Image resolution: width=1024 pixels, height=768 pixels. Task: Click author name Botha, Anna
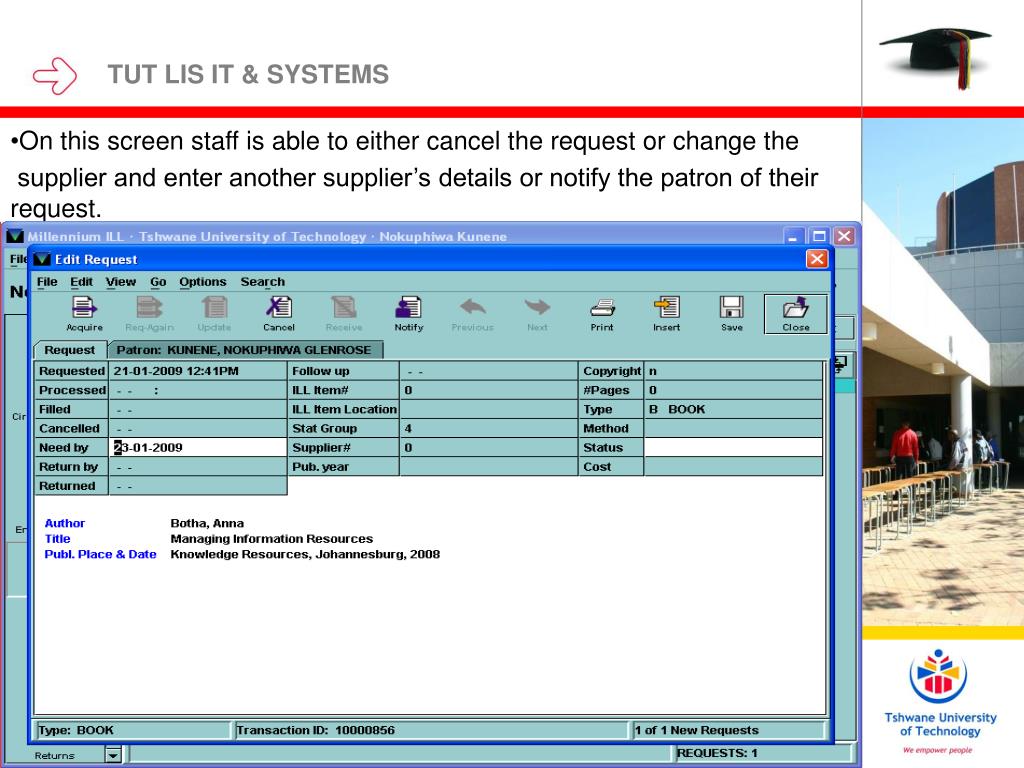pyautogui.click(x=207, y=523)
